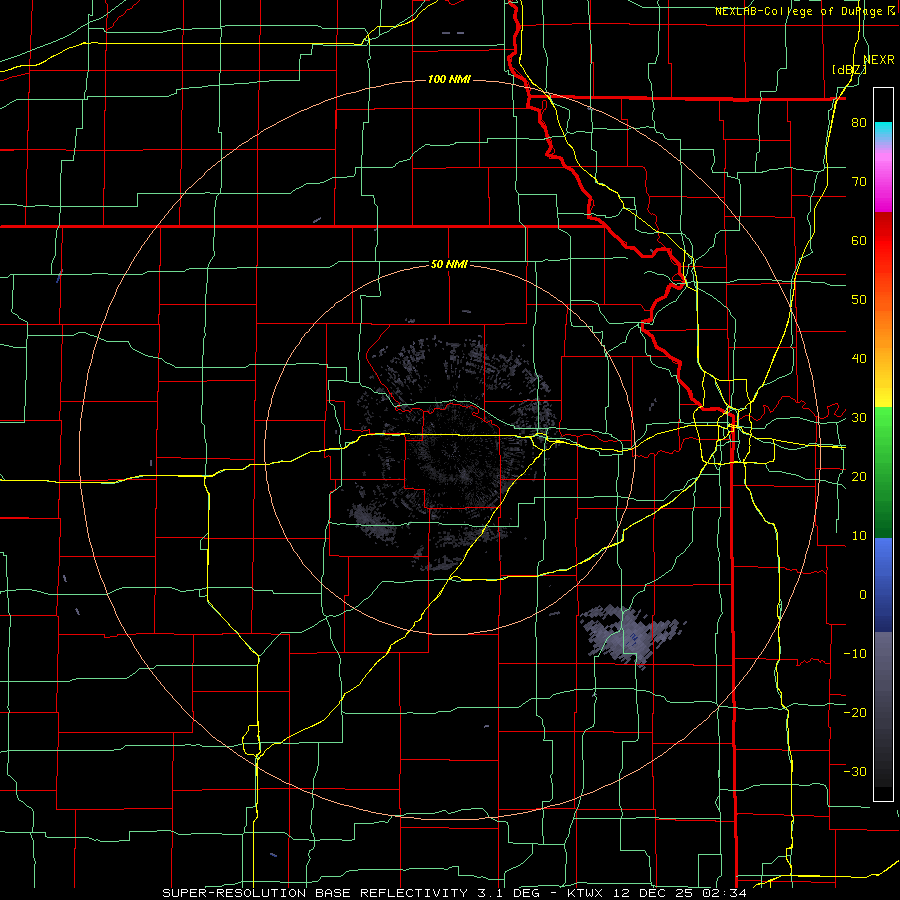
Task: Click the 60 dBZ scale value
Action: point(859,241)
